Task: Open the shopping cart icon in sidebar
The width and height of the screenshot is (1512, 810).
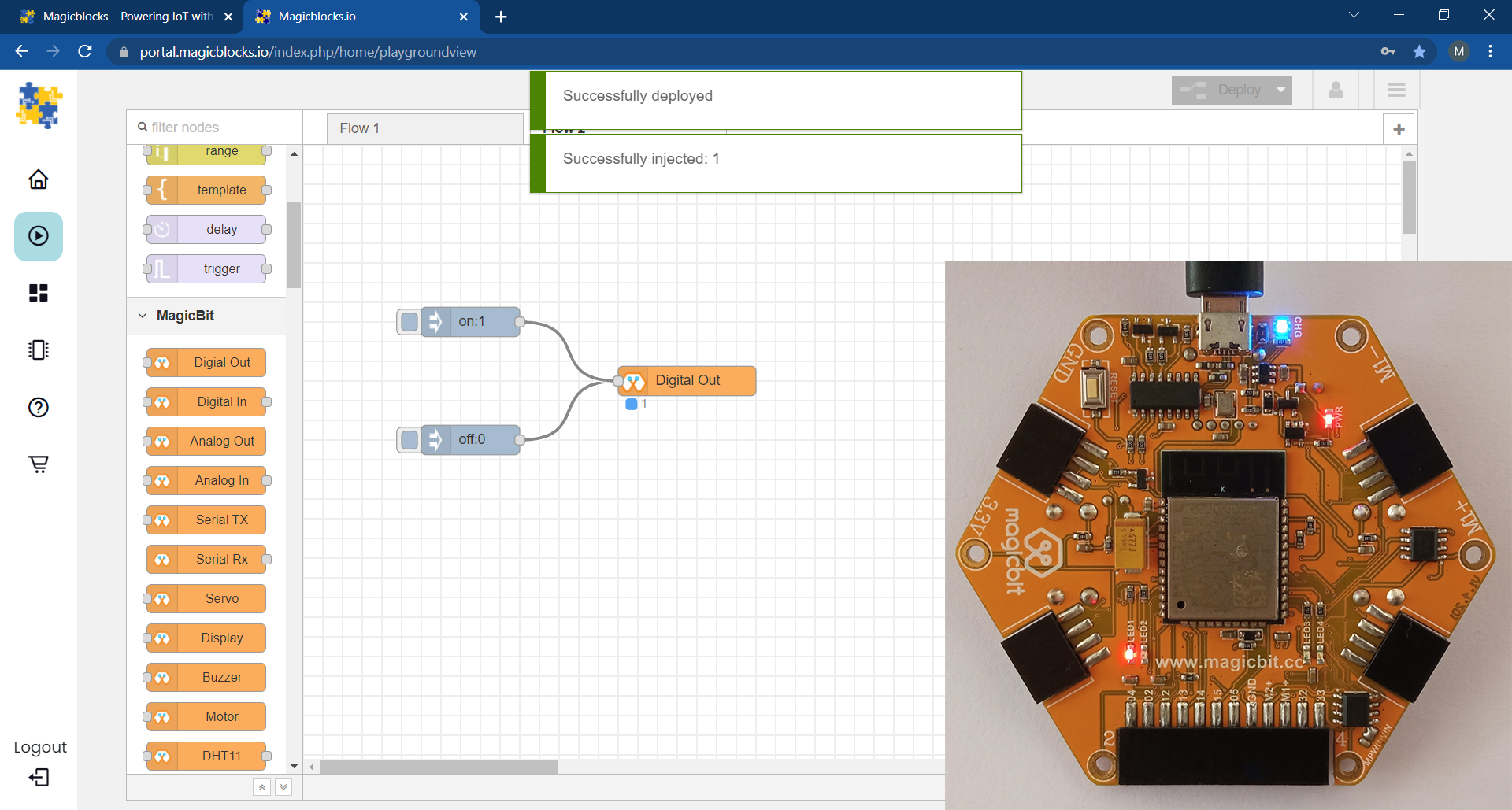Action: point(39,464)
